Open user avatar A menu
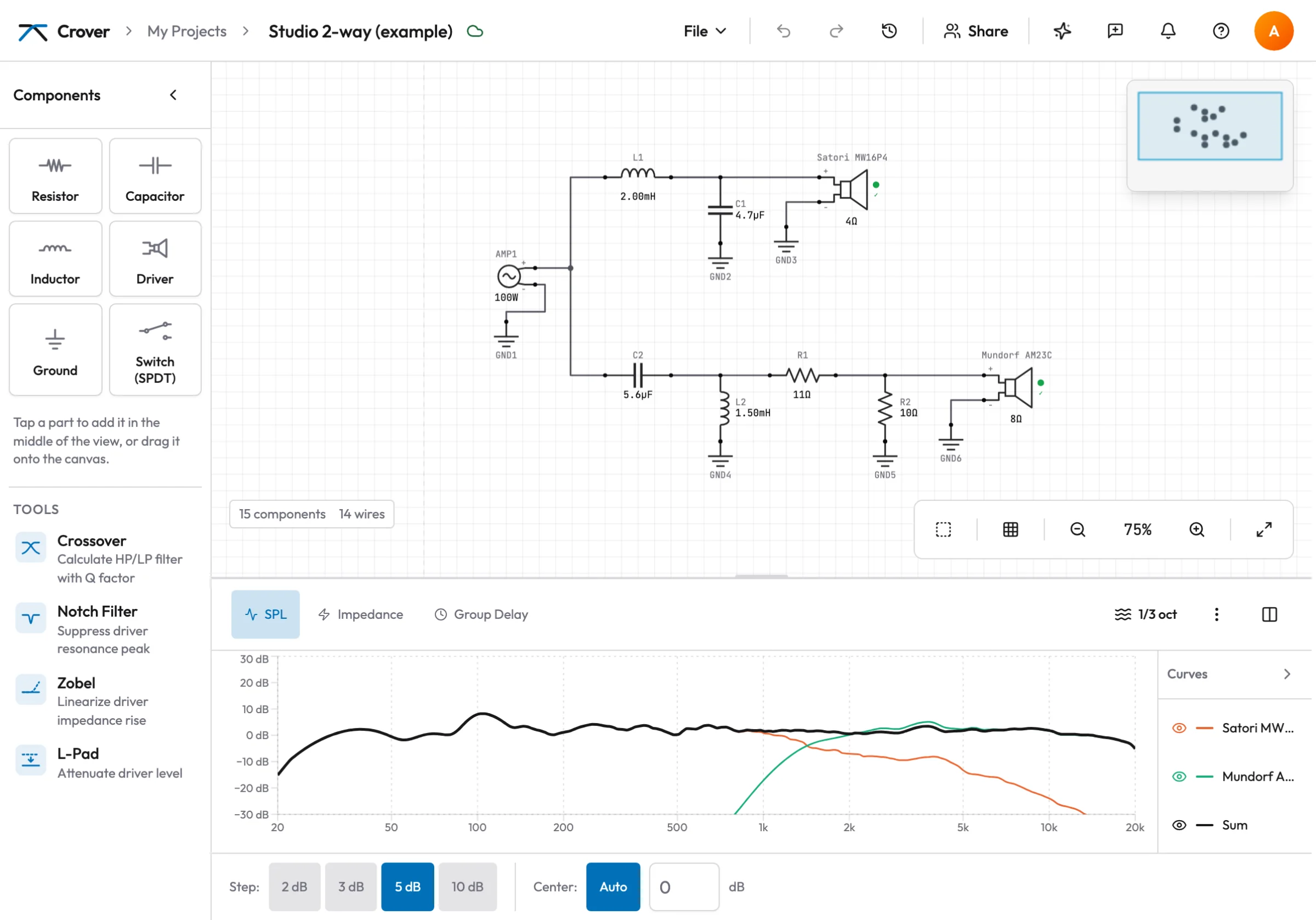1316x920 pixels. click(1274, 31)
